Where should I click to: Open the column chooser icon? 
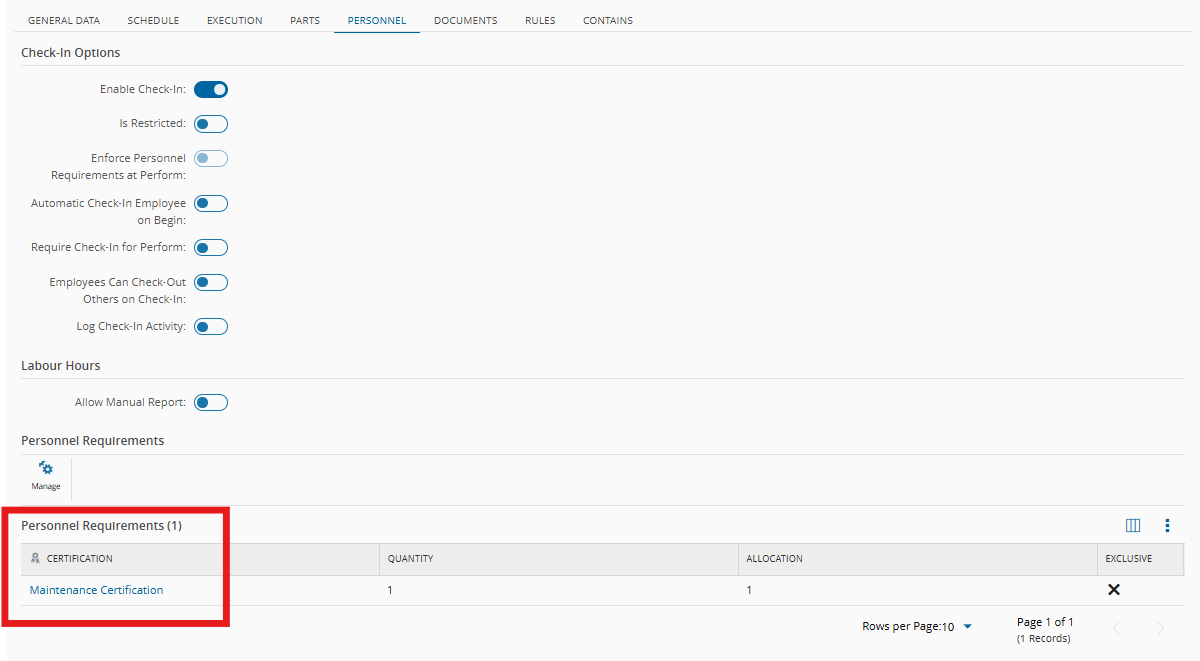coord(1133,526)
